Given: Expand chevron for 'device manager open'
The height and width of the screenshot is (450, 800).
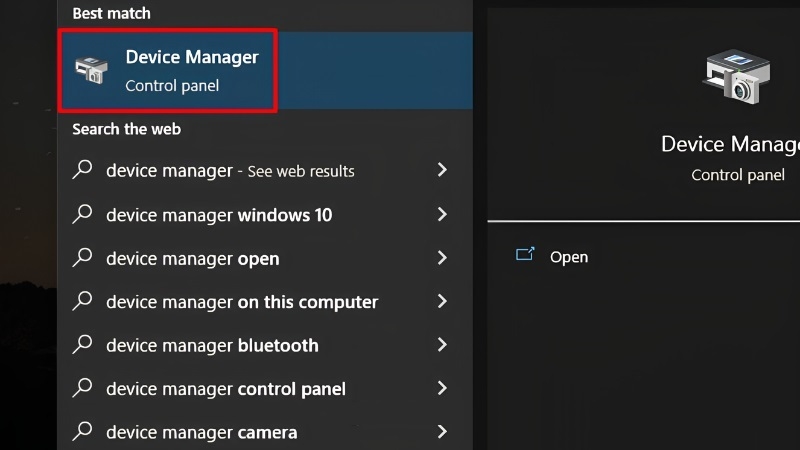Looking at the screenshot, I should coord(442,257).
